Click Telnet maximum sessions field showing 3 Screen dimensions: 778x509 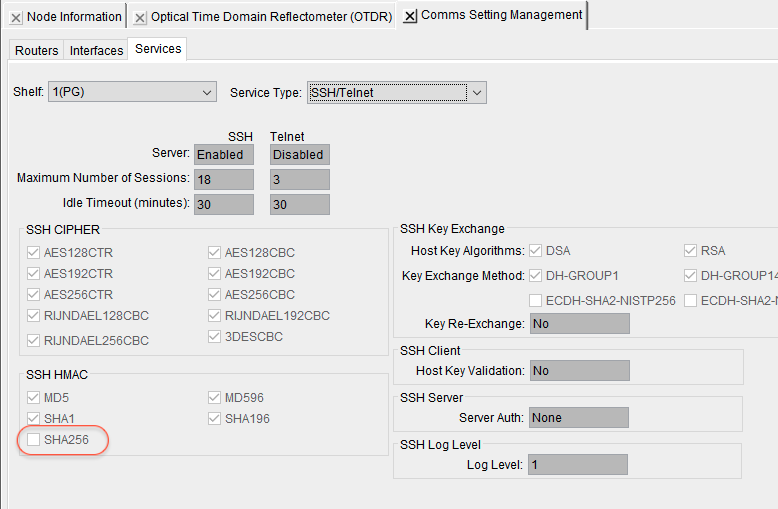300,180
